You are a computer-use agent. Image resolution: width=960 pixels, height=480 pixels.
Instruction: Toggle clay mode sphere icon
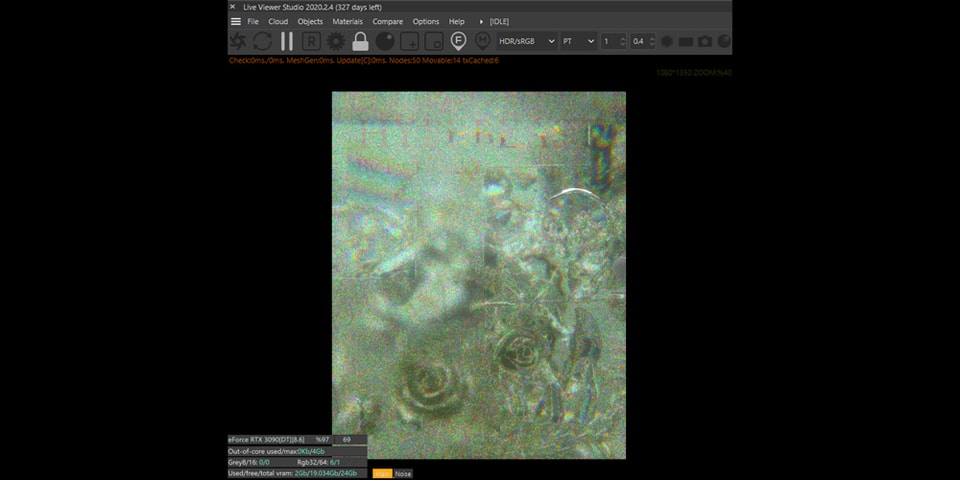coord(385,41)
